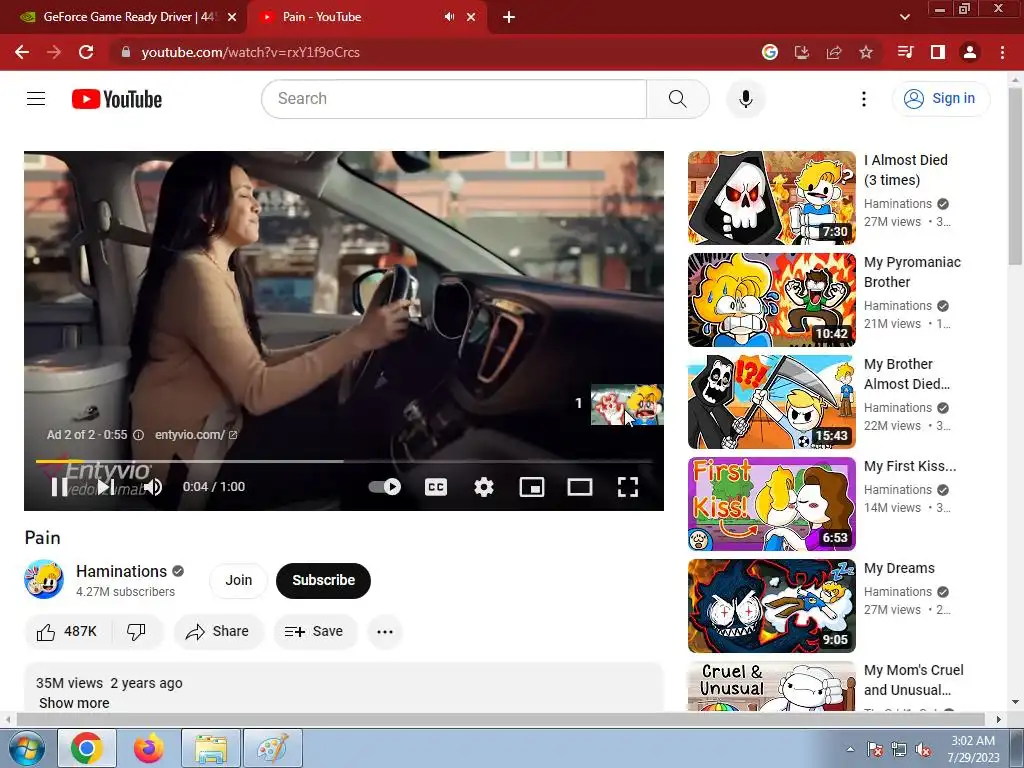
Task: Bookmark this page with star
Action: pyautogui.click(x=866, y=52)
